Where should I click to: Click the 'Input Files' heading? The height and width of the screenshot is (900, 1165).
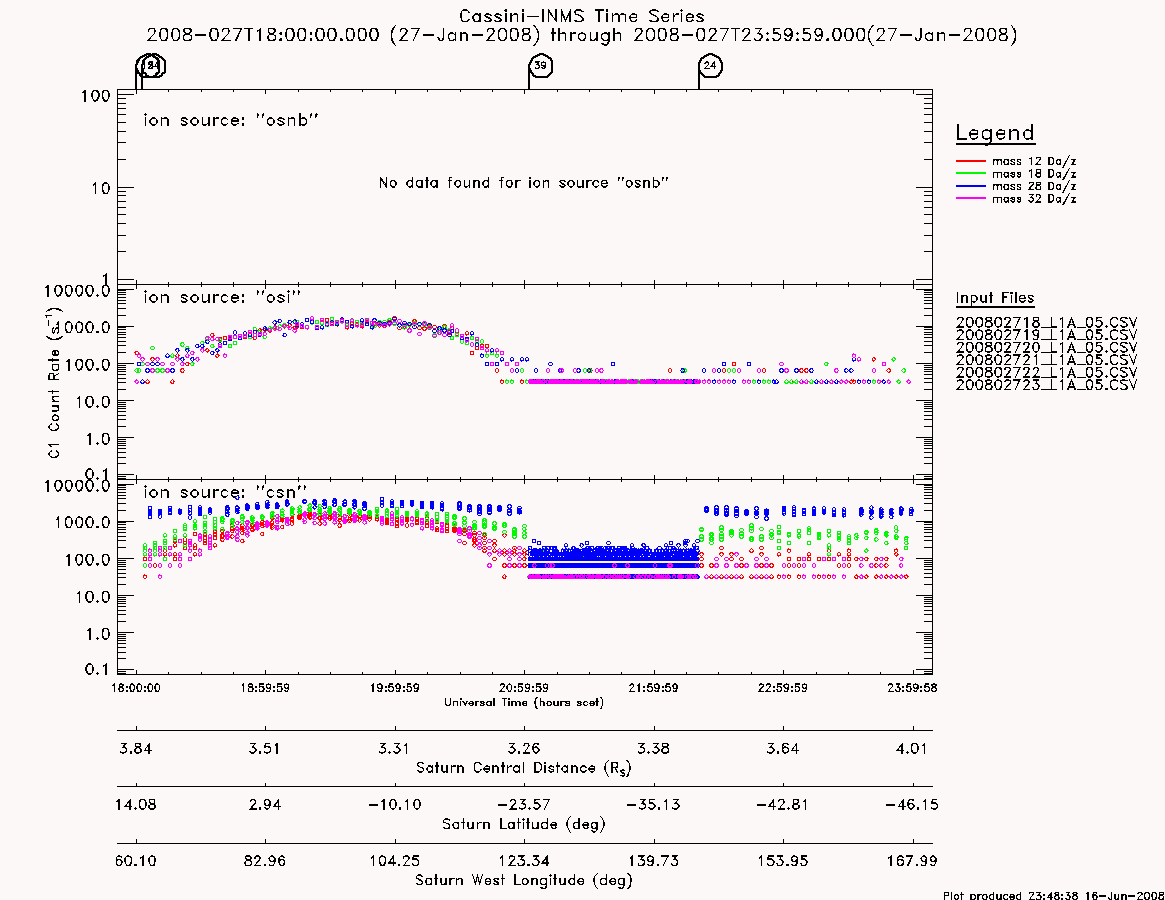(995, 298)
